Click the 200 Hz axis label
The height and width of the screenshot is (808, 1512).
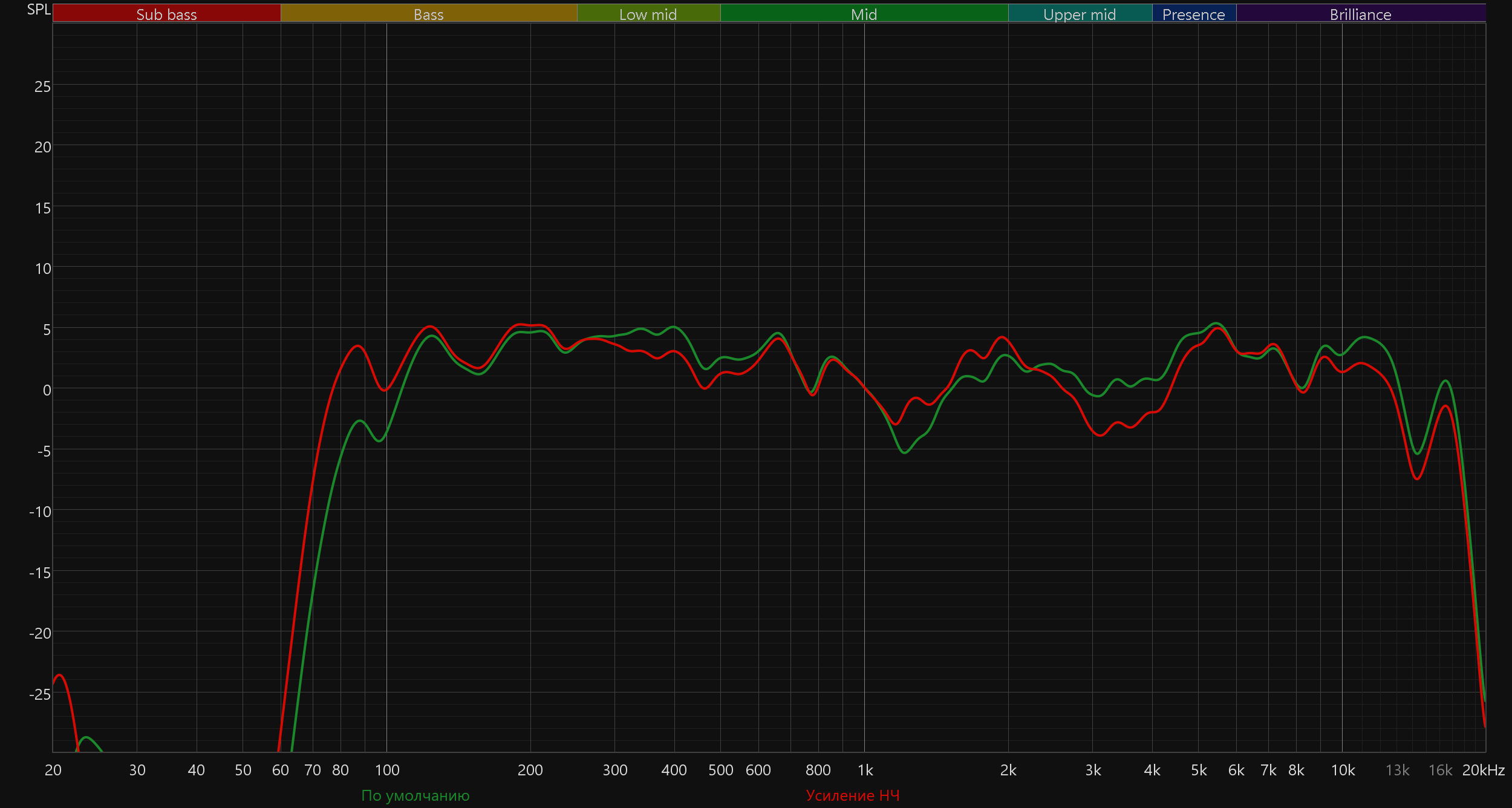[x=530, y=770]
